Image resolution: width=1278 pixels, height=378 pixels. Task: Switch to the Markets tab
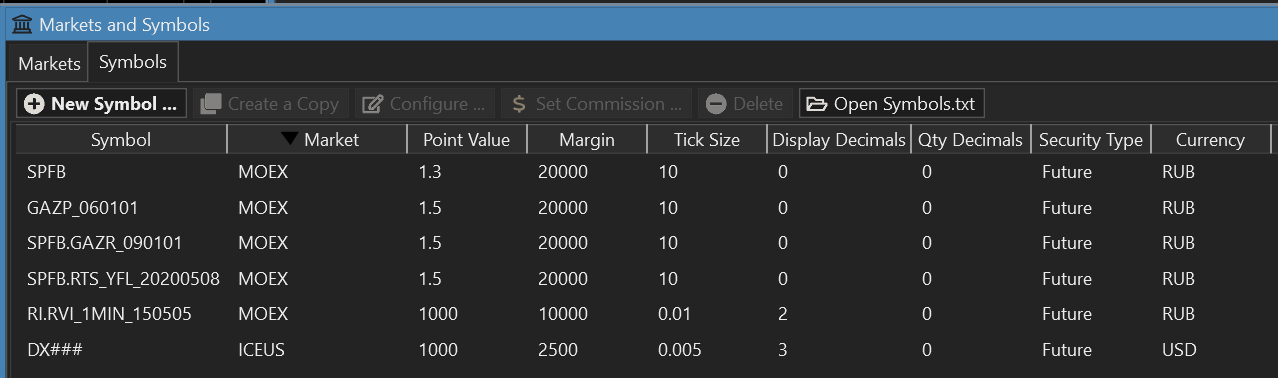49,63
